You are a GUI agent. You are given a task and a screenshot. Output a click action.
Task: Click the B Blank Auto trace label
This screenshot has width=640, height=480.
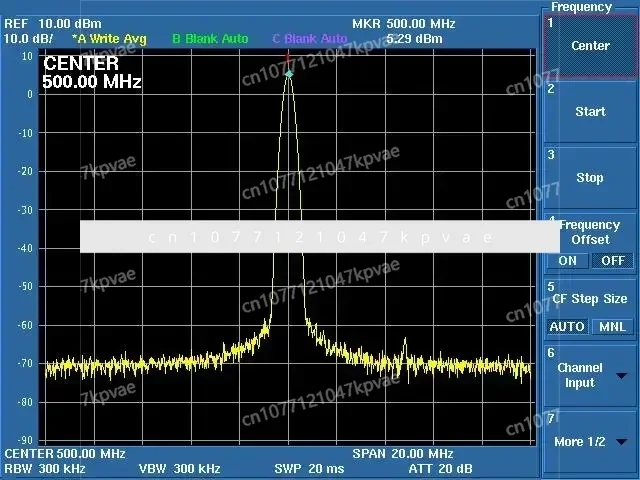pos(210,39)
